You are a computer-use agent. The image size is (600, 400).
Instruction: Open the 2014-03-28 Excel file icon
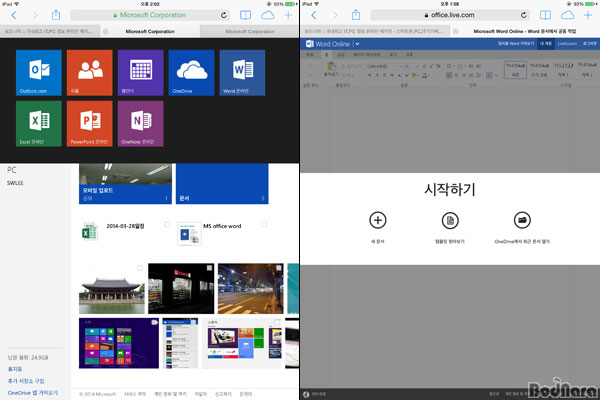coord(90,231)
